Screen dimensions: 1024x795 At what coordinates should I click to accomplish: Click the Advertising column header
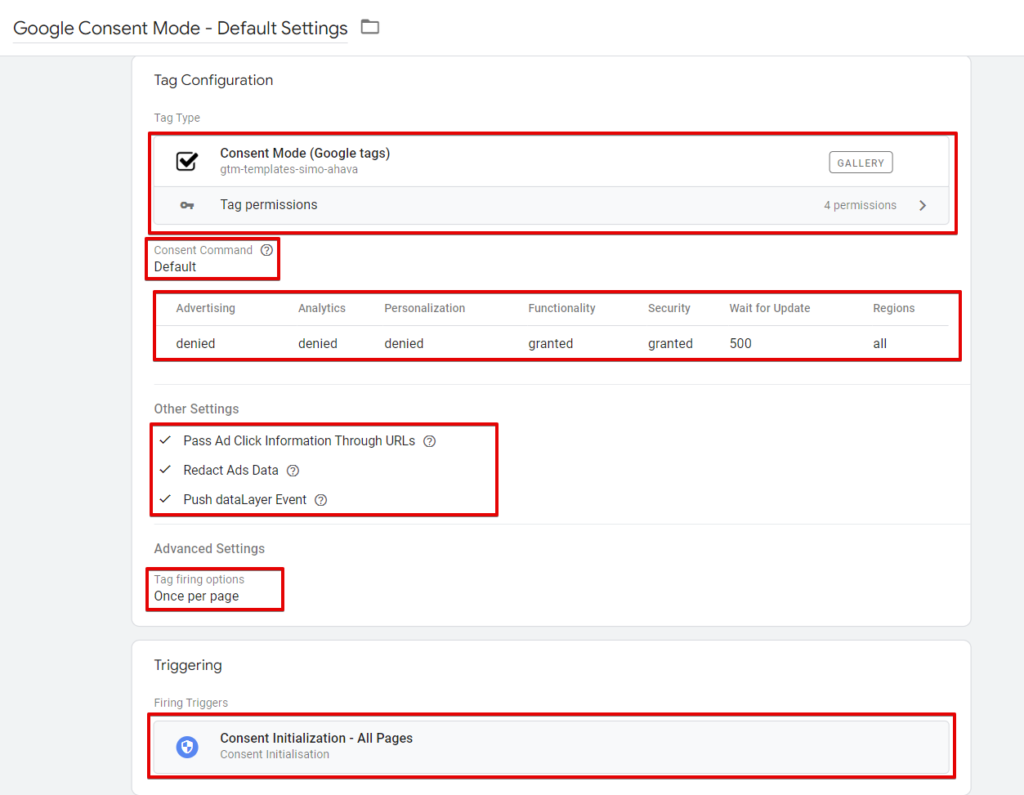(205, 308)
